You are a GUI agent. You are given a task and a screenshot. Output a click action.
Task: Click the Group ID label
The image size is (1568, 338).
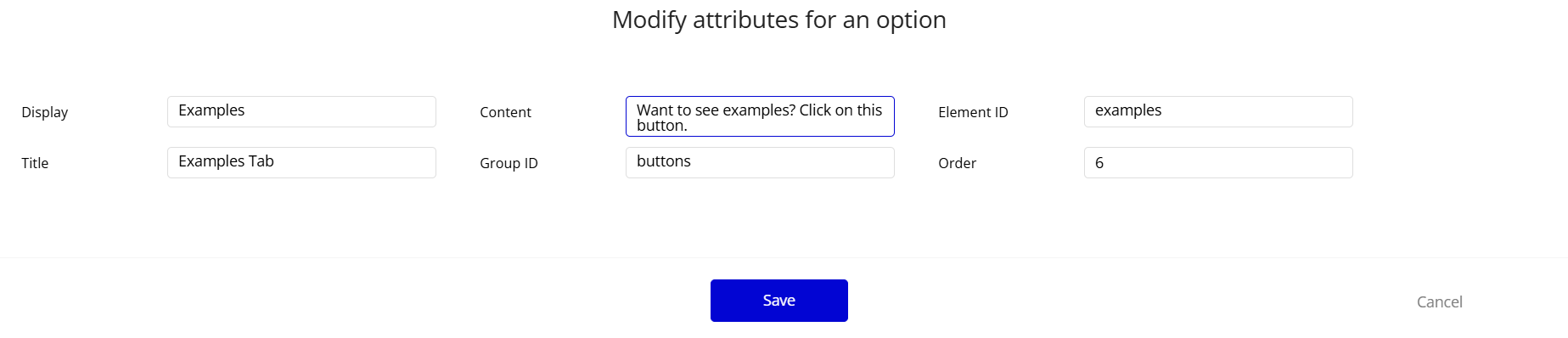(x=509, y=163)
